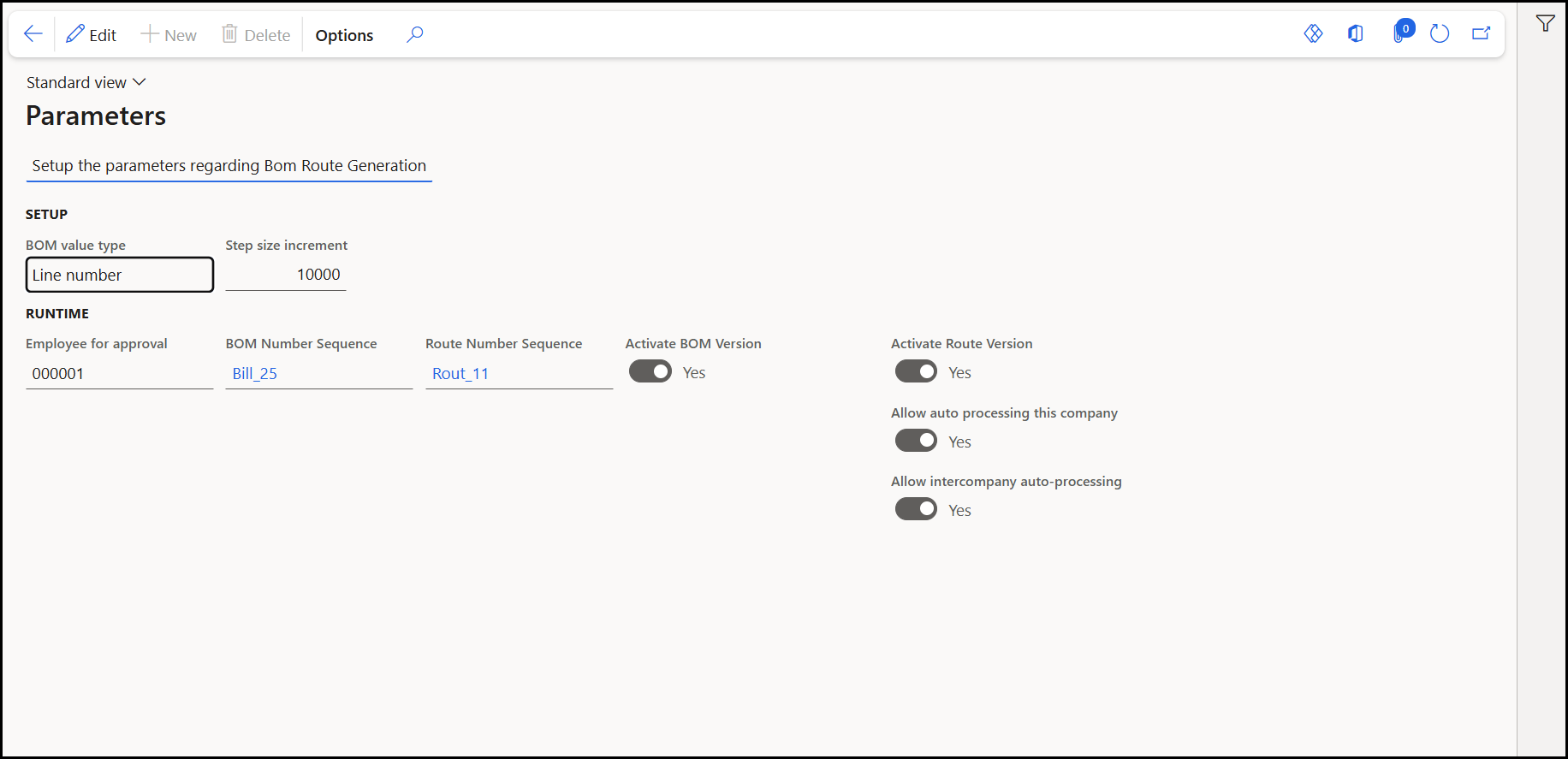Click the search magnifier icon

pyautogui.click(x=415, y=34)
